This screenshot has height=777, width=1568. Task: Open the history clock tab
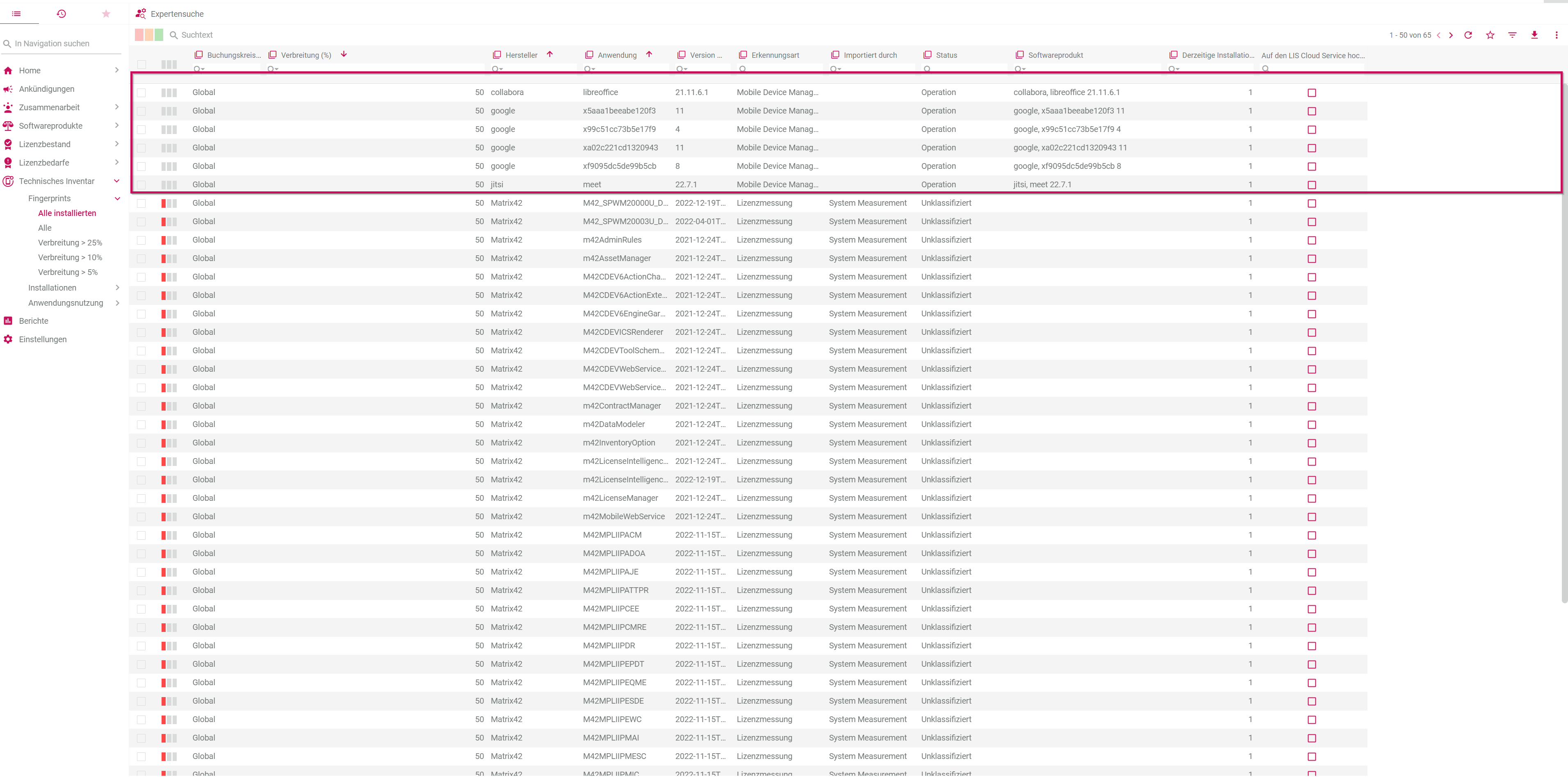[61, 14]
